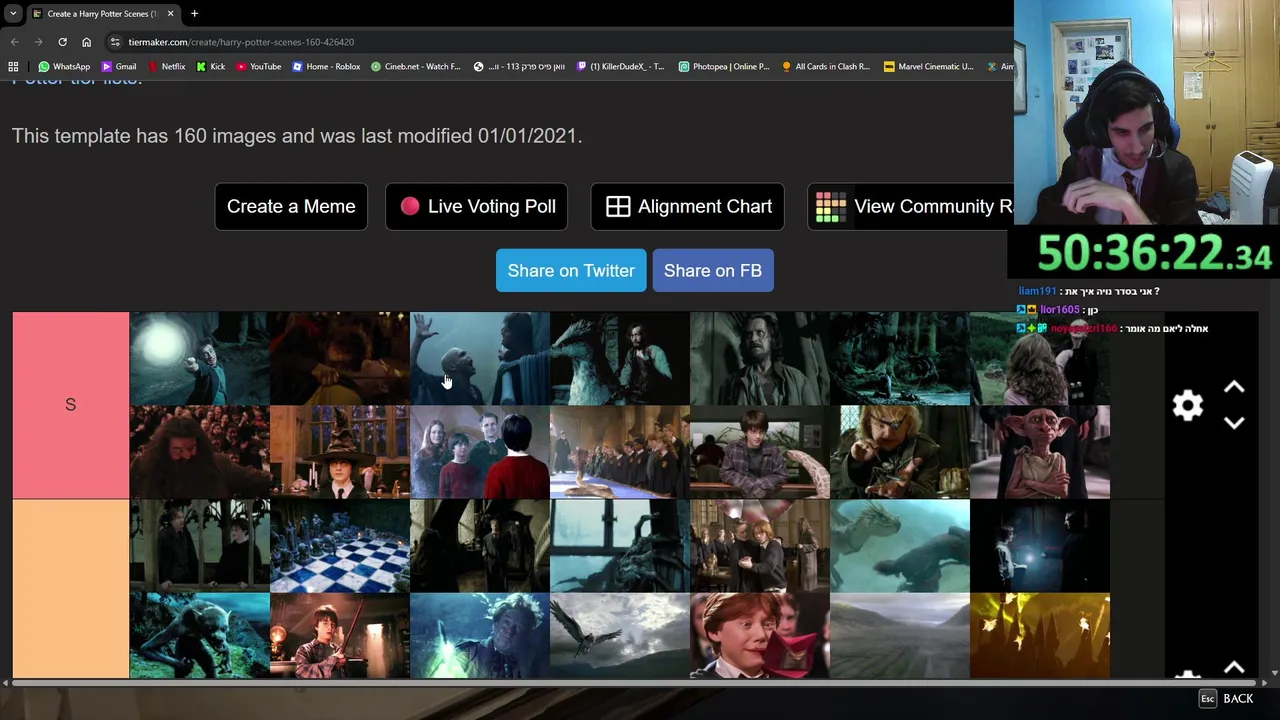Open the All Cards in Clash Royale bookmark
Image resolution: width=1280 pixels, height=720 pixels.
tap(826, 67)
